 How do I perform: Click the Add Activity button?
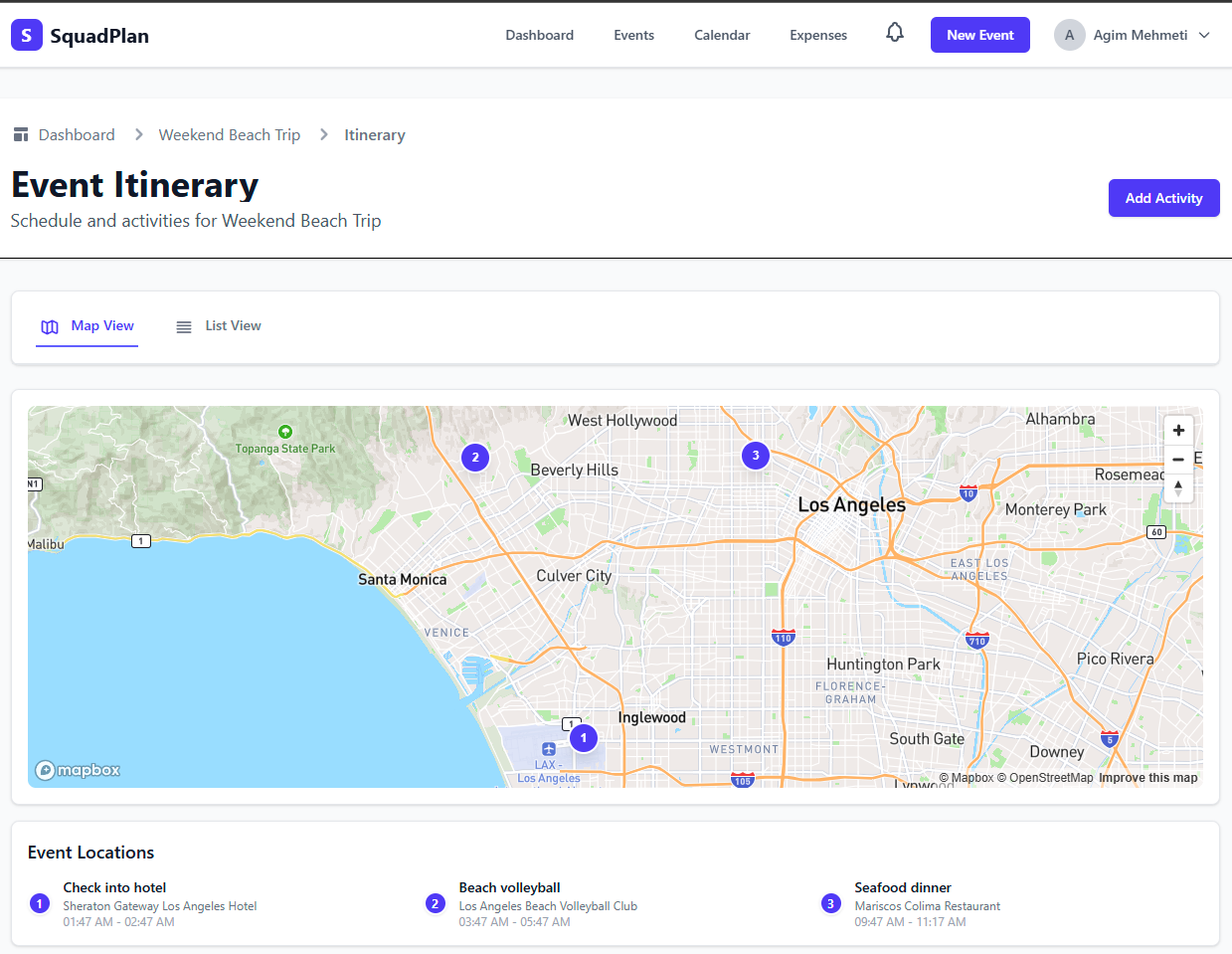1163,197
